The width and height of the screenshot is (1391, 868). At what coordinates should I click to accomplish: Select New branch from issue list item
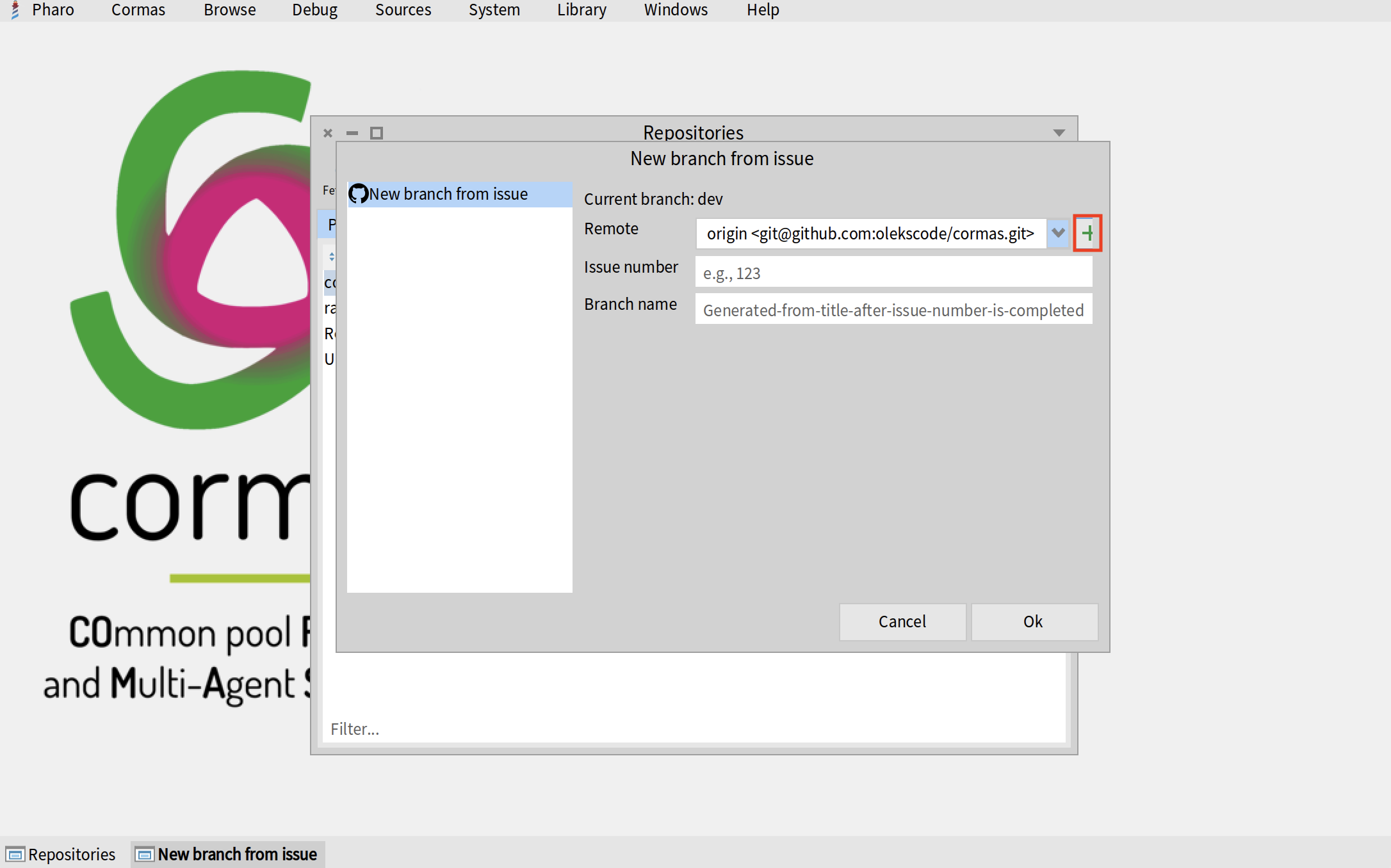[x=448, y=193]
